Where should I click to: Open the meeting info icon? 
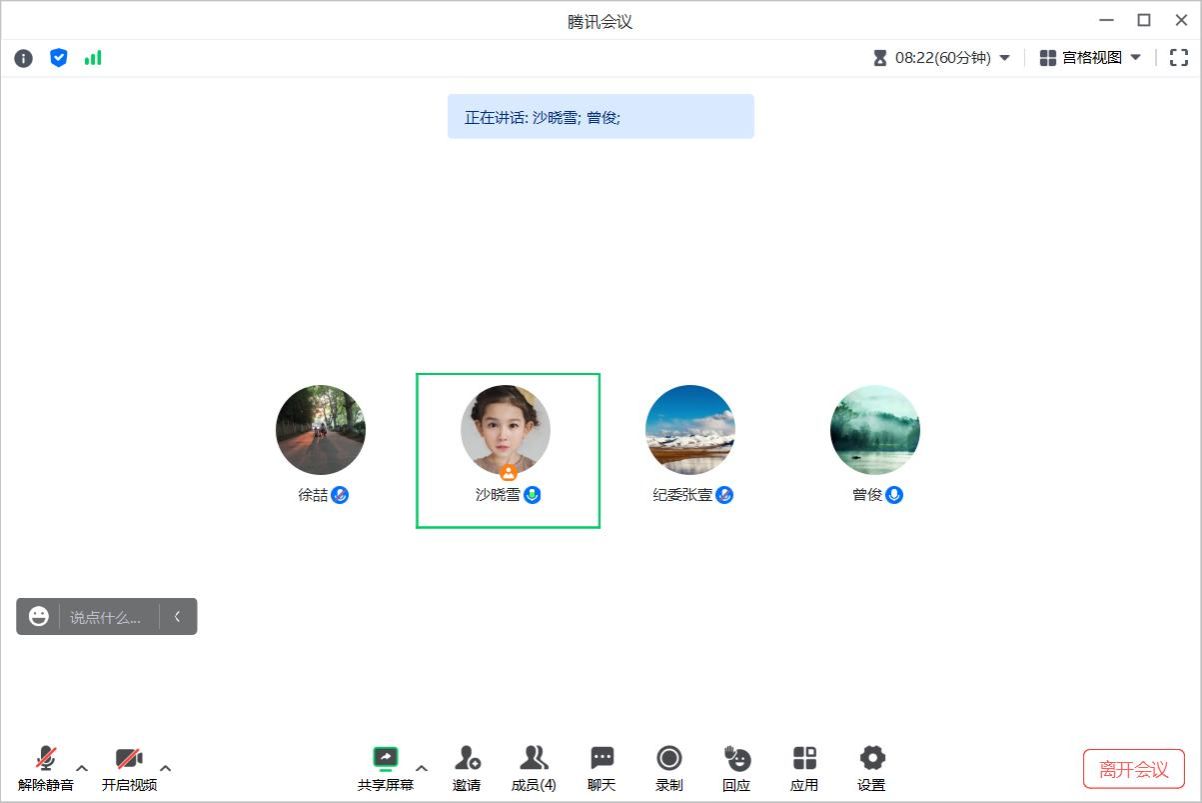point(23,58)
